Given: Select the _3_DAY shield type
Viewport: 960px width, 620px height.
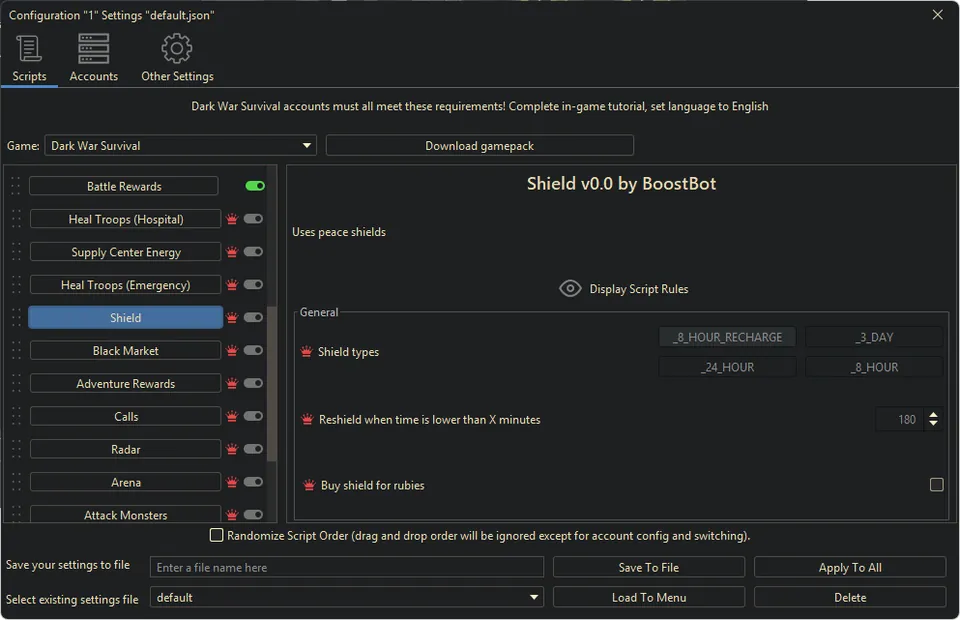Looking at the screenshot, I should (874, 337).
